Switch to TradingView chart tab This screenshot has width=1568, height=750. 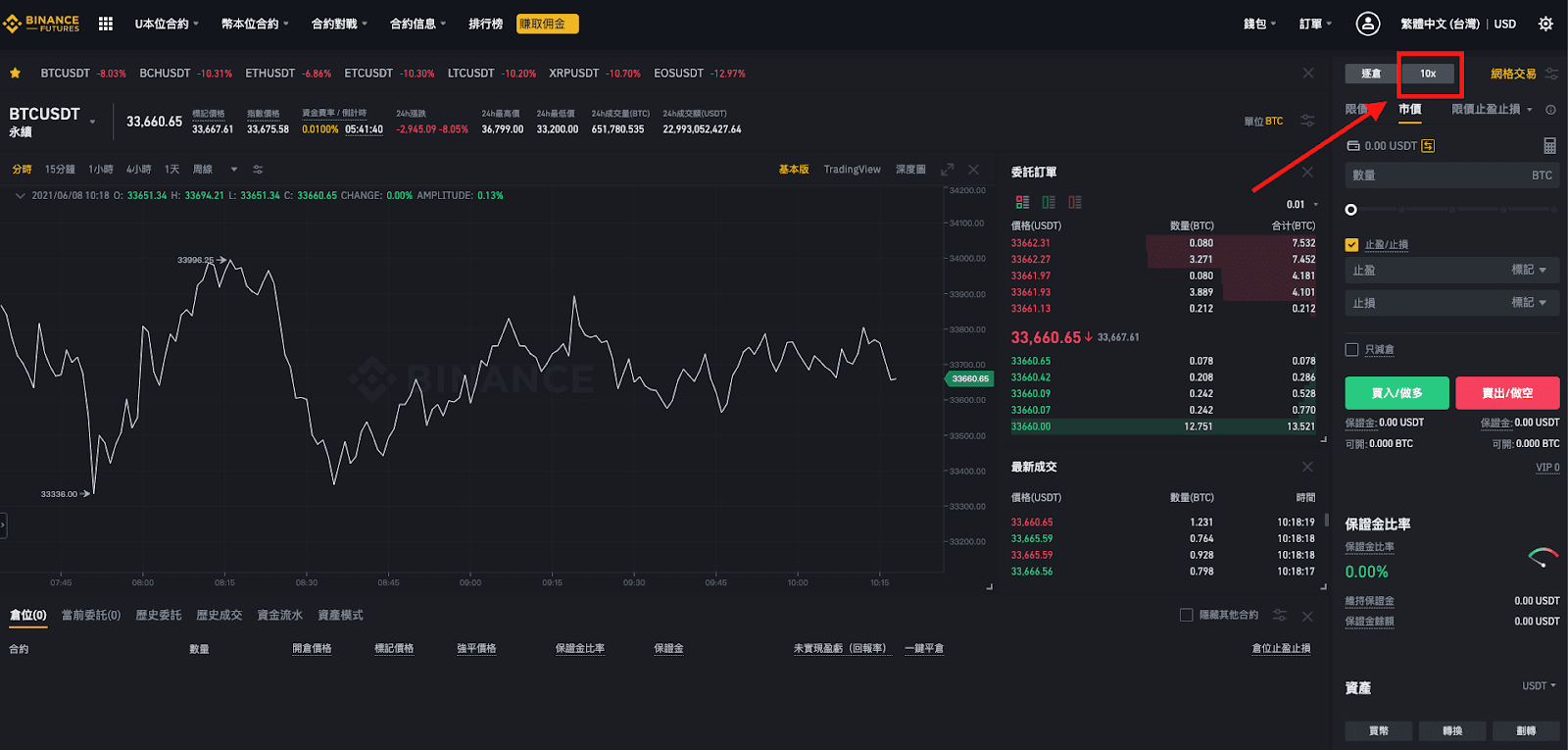point(852,170)
